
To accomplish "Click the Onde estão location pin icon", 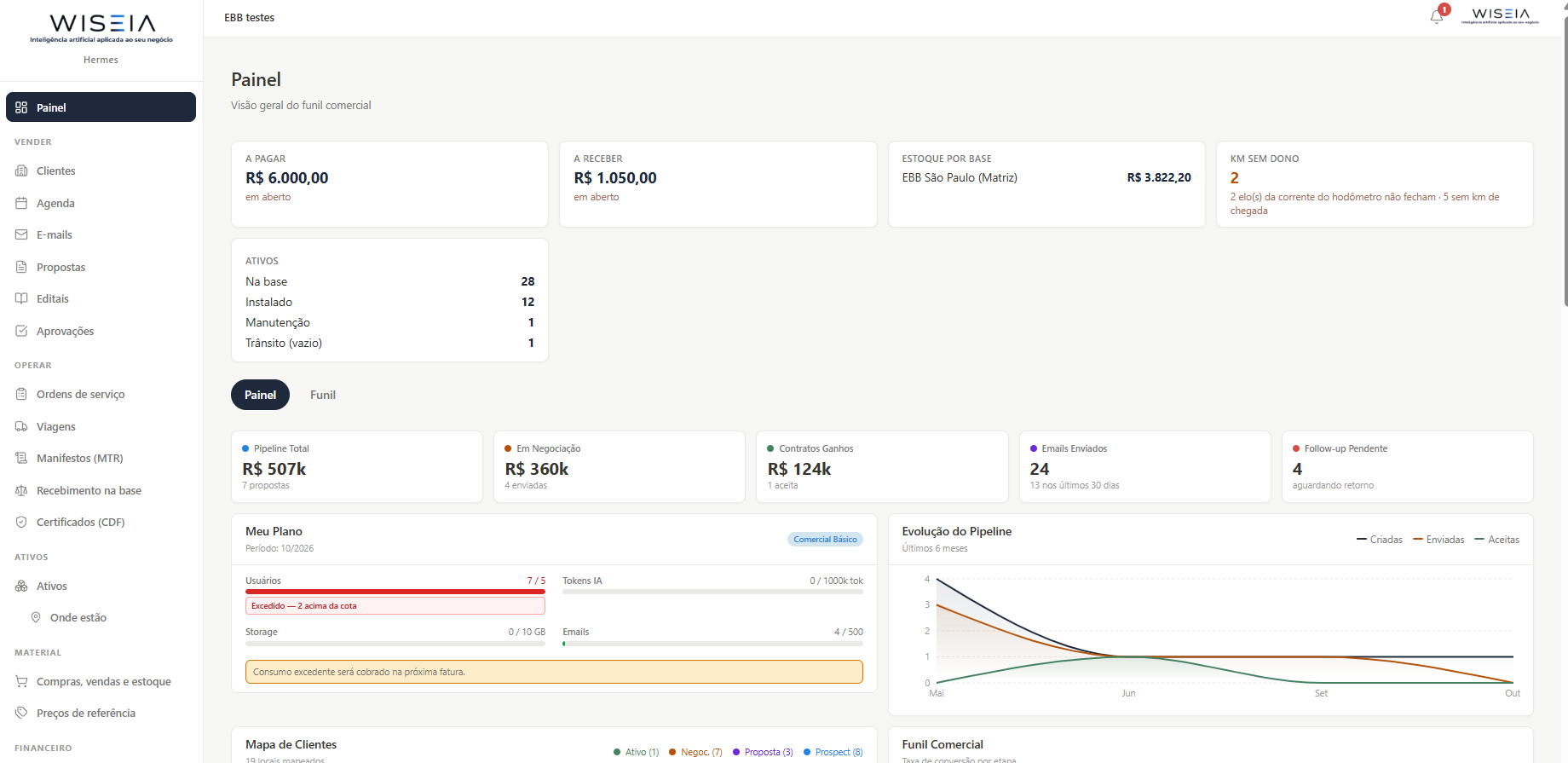I will click(x=36, y=617).
